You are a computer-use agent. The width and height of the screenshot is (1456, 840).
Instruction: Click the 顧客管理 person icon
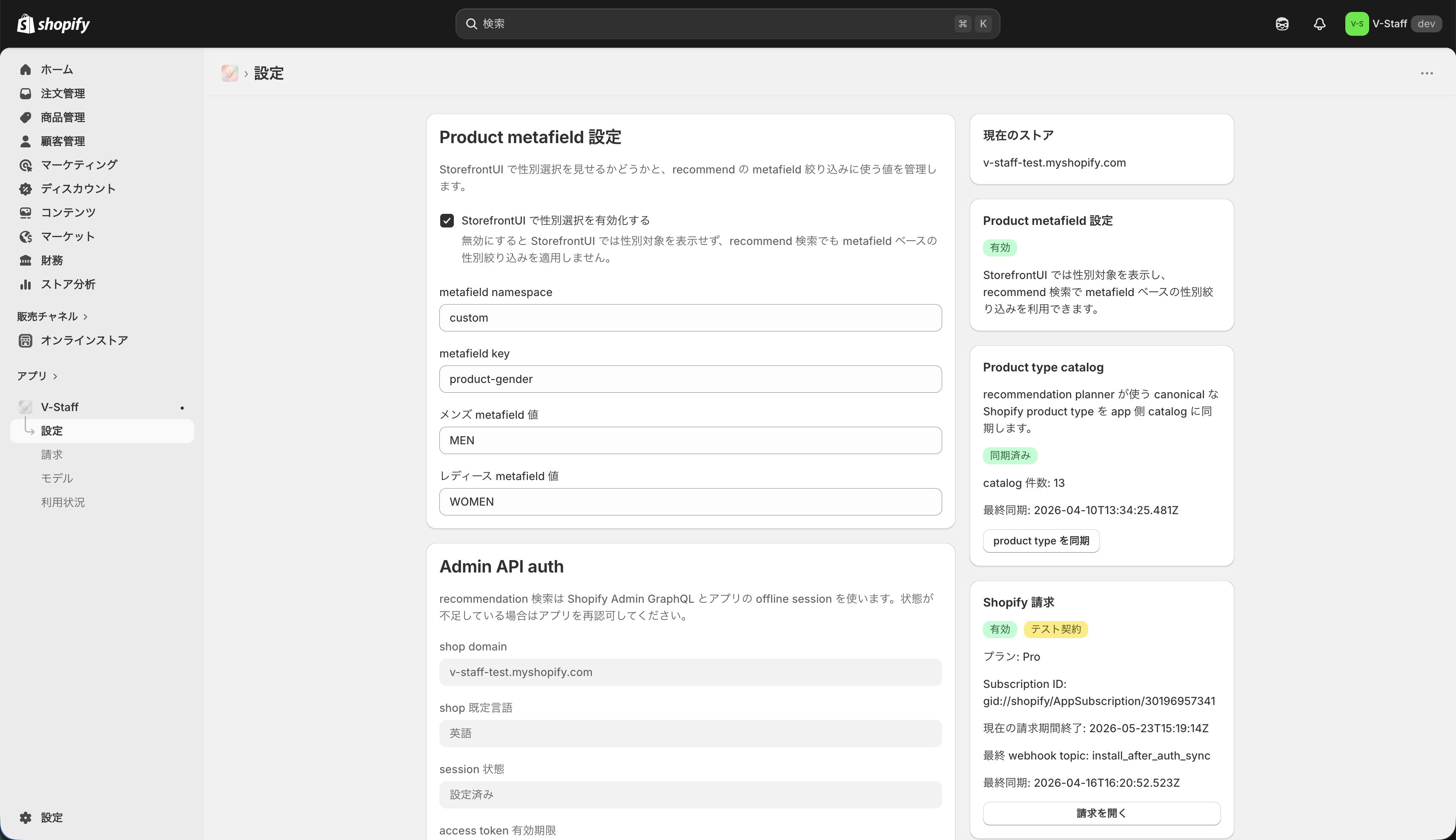point(26,141)
